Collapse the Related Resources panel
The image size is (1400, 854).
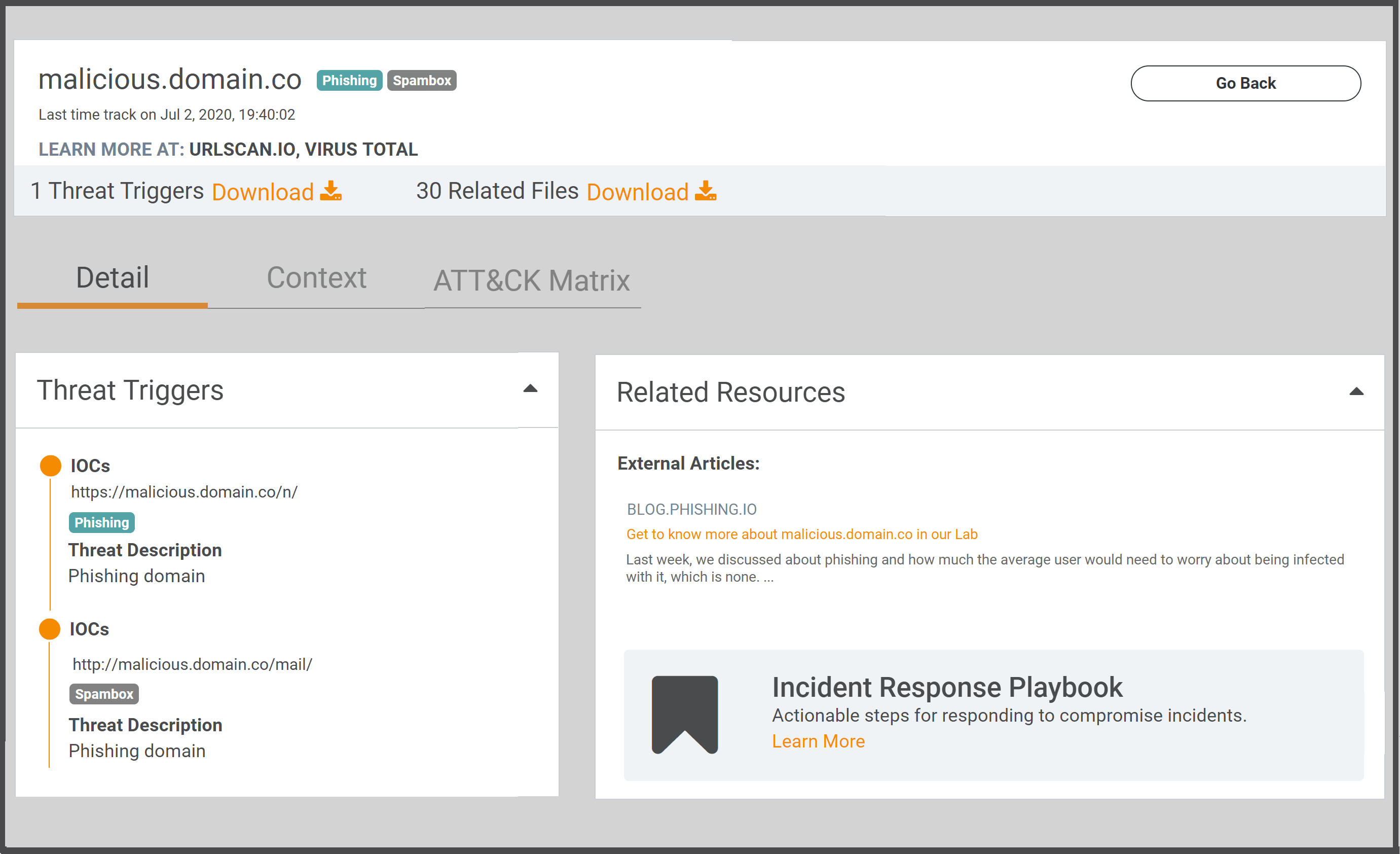click(x=1356, y=391)
